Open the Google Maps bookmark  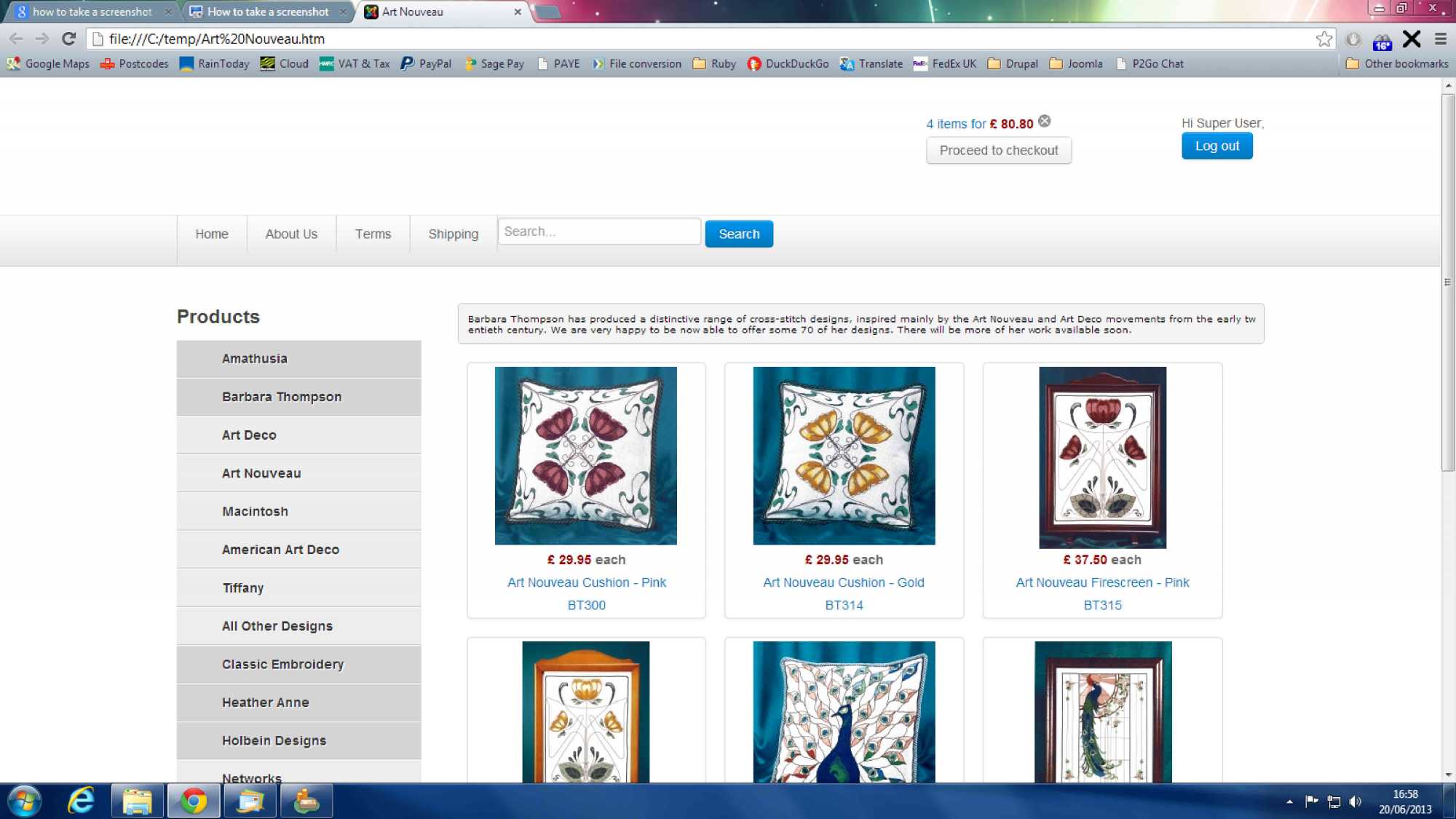(48, 63)
